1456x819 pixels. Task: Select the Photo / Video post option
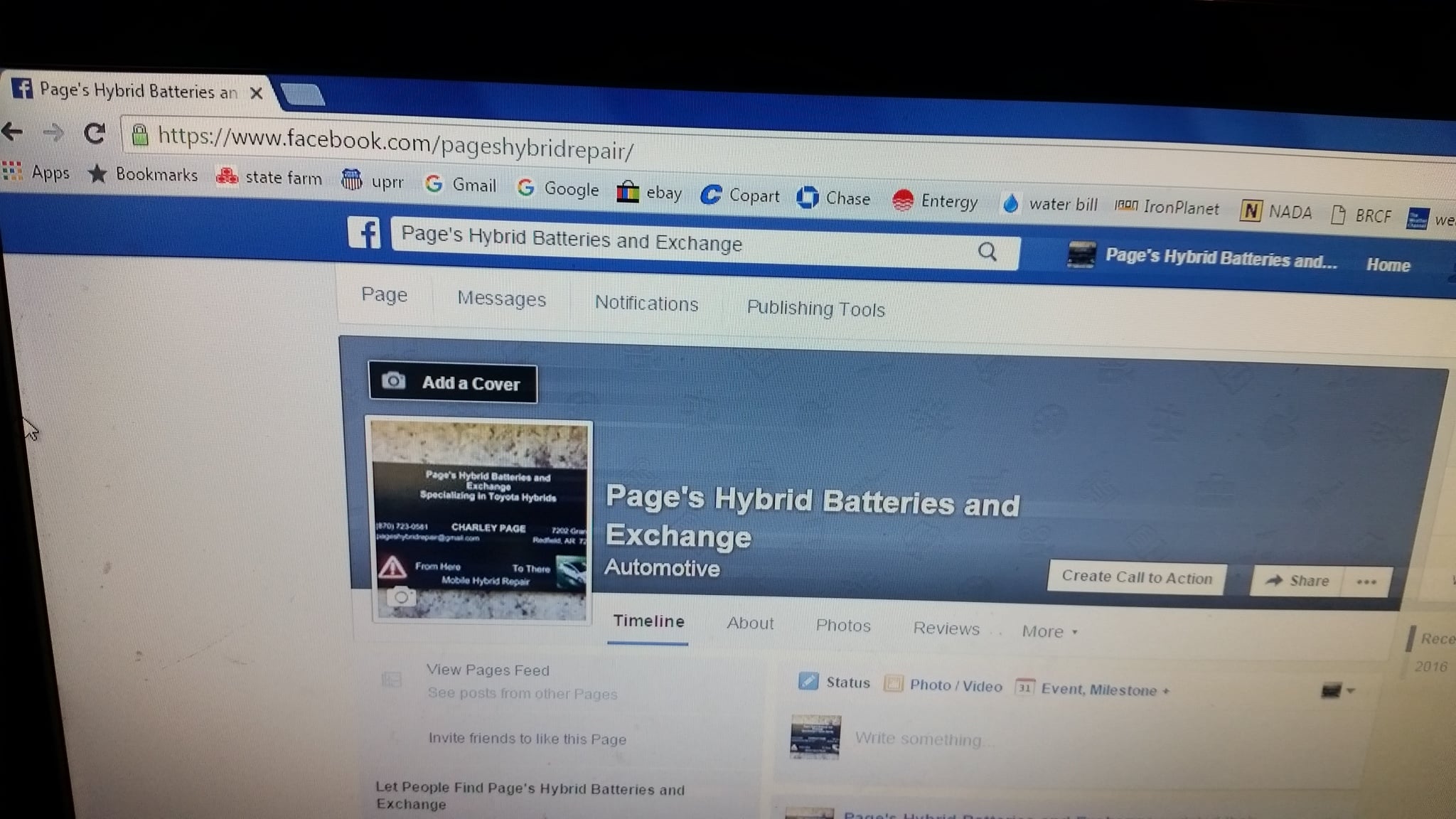tap(943, 685)
